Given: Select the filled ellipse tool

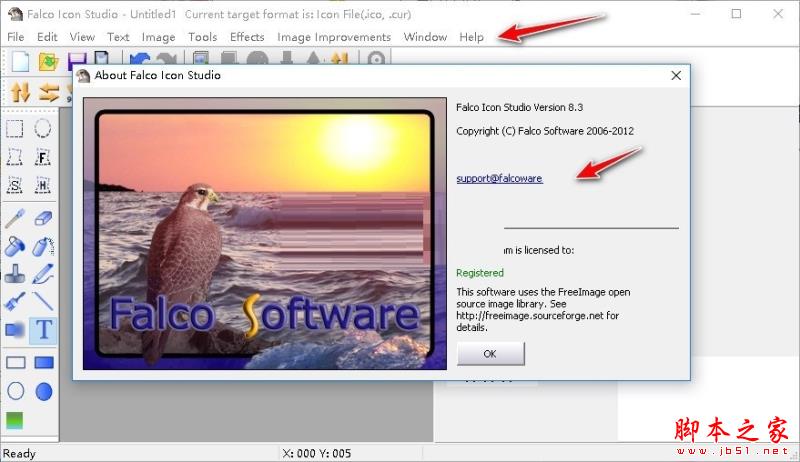Looking at the screenshot, I should click(x=44, y=392).
